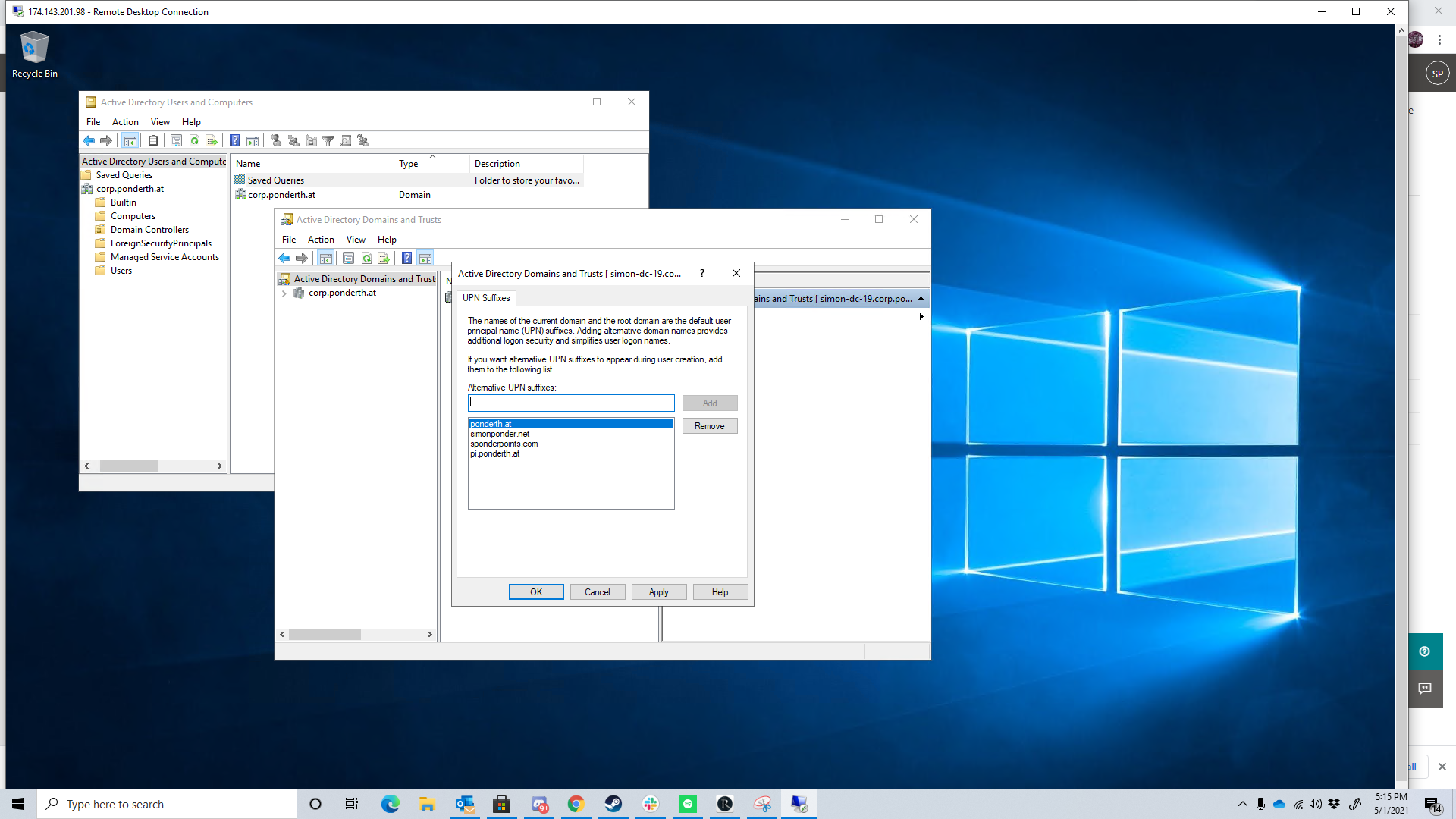
Task: Click Forward arrow in Users and Computers toolbar
Action: coord(106,141)
